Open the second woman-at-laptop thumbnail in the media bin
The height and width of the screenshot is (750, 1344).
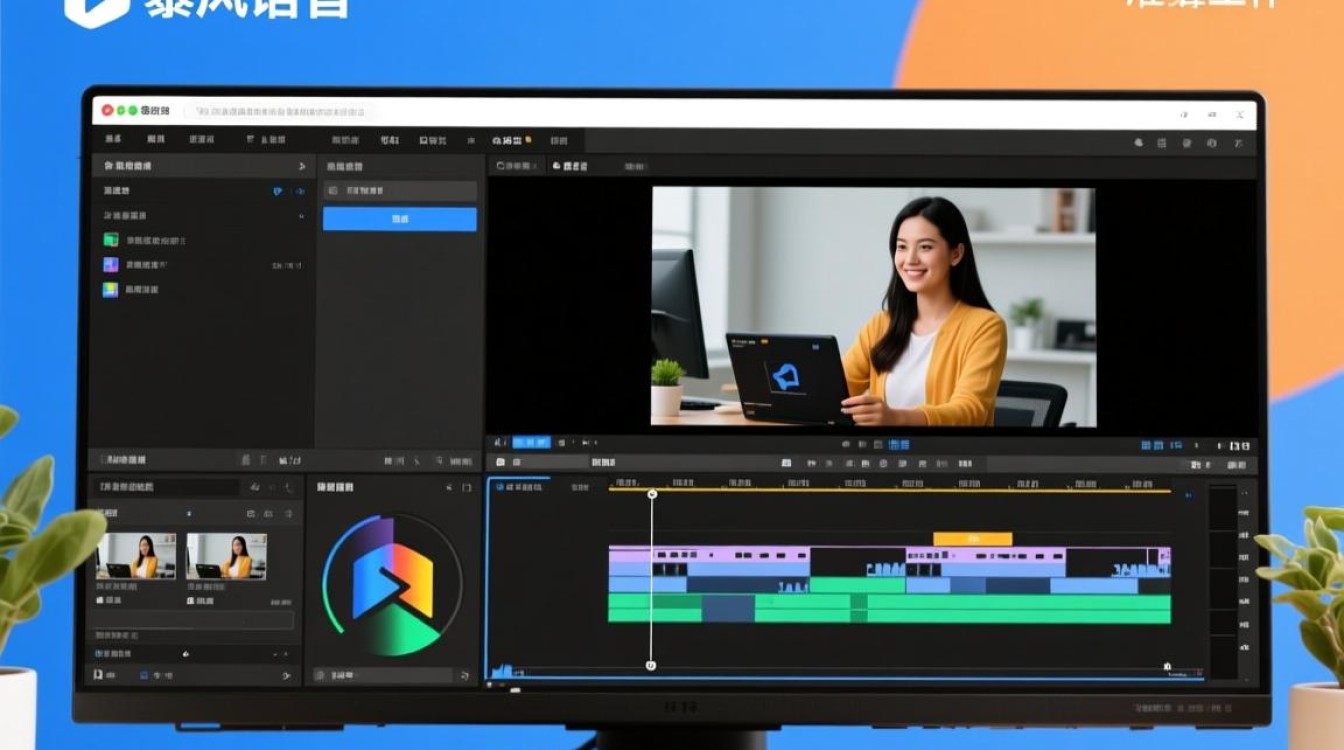click(x=227, y=555)
